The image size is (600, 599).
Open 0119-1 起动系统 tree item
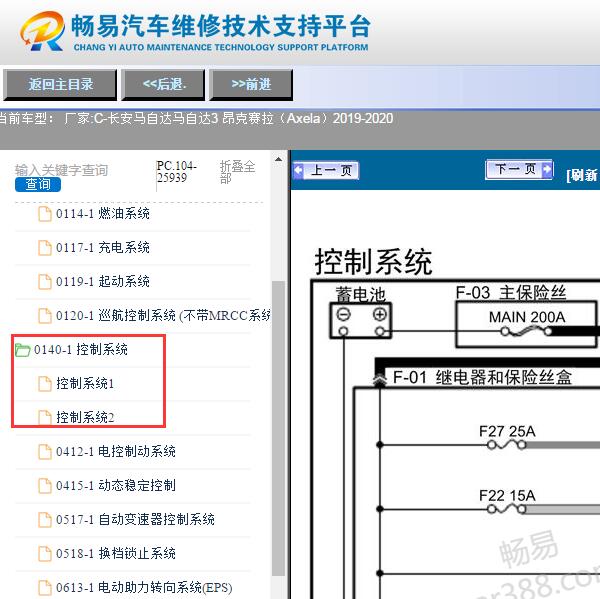[103, 282]
